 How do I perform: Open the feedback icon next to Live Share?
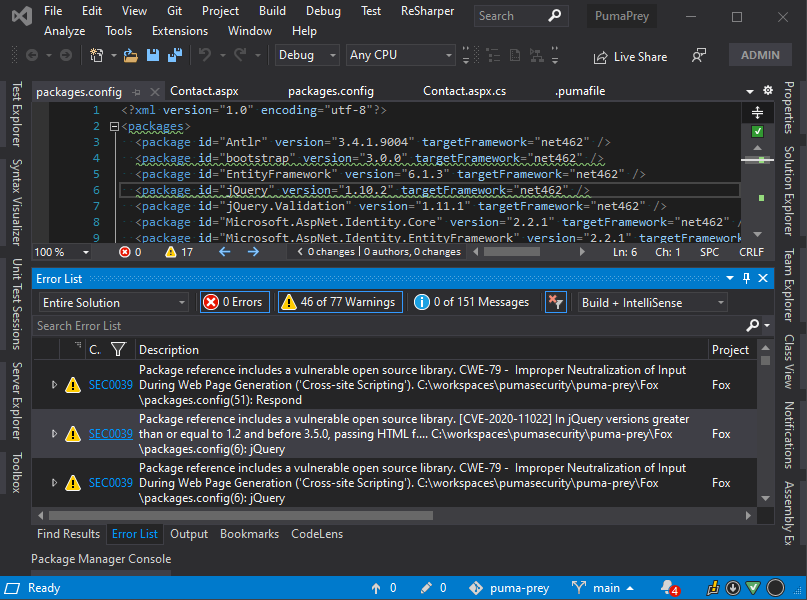coord(698,56)
